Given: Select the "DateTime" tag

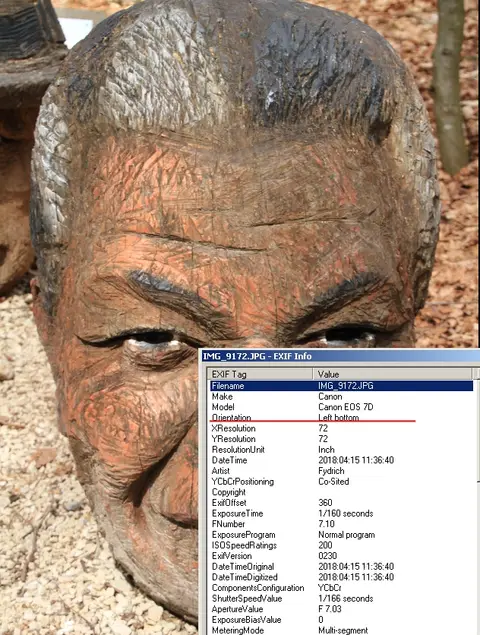Looking at the screenshot, I should [229, 460].
